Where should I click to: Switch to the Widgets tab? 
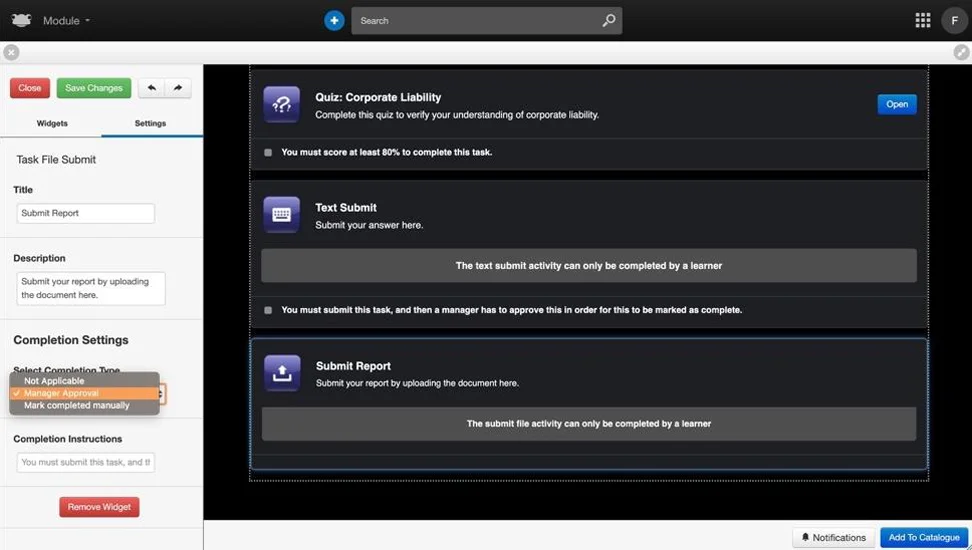(52, 123)
